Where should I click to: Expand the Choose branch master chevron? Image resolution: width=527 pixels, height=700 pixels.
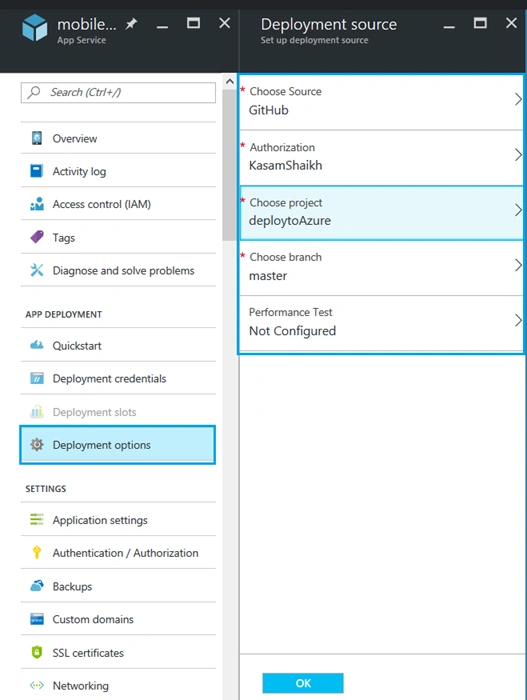click(518, 265)
